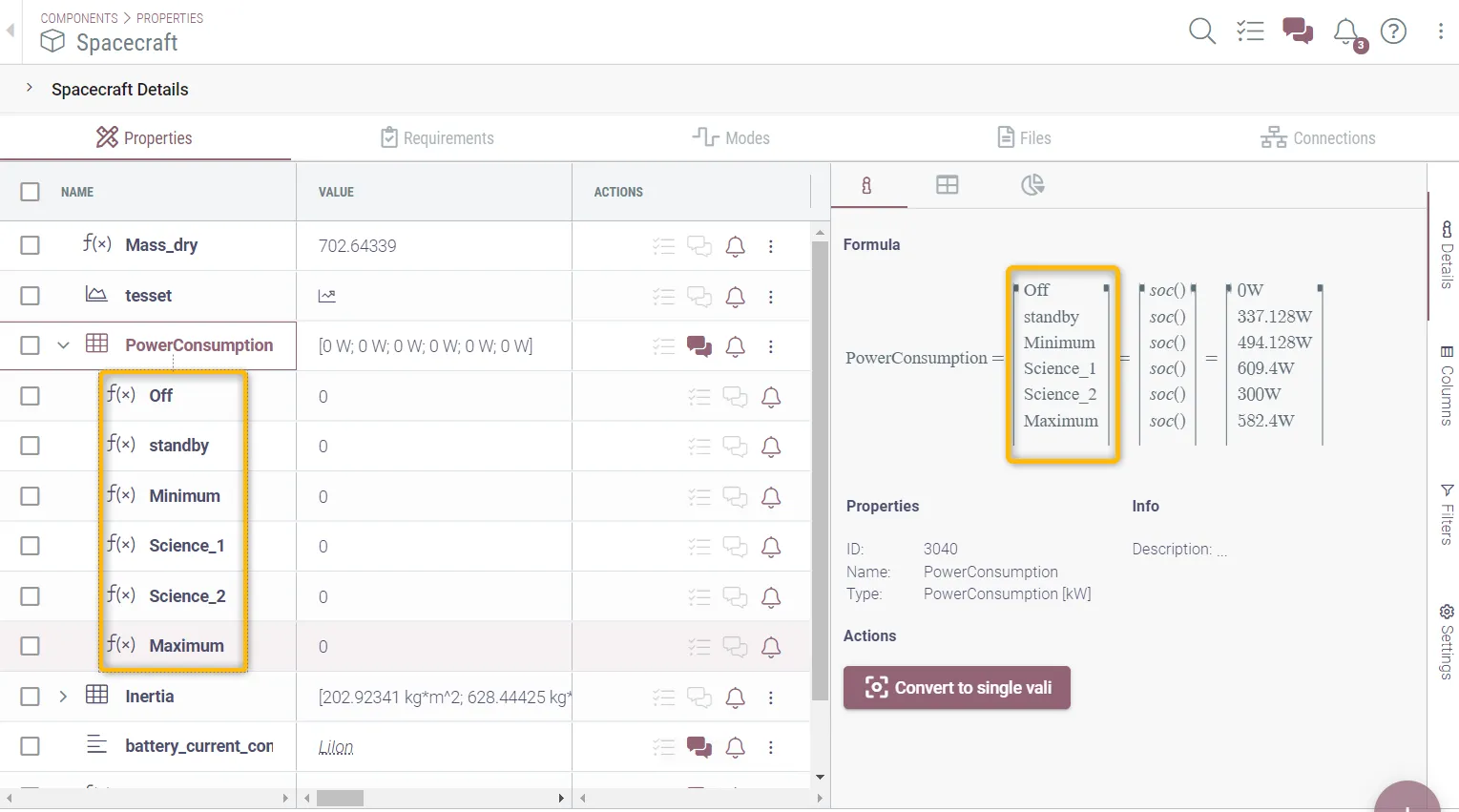Open the search magnifier icon
Viewport: 1459px width, 812px height.
pyautogui.click(x=1201, y=31)
